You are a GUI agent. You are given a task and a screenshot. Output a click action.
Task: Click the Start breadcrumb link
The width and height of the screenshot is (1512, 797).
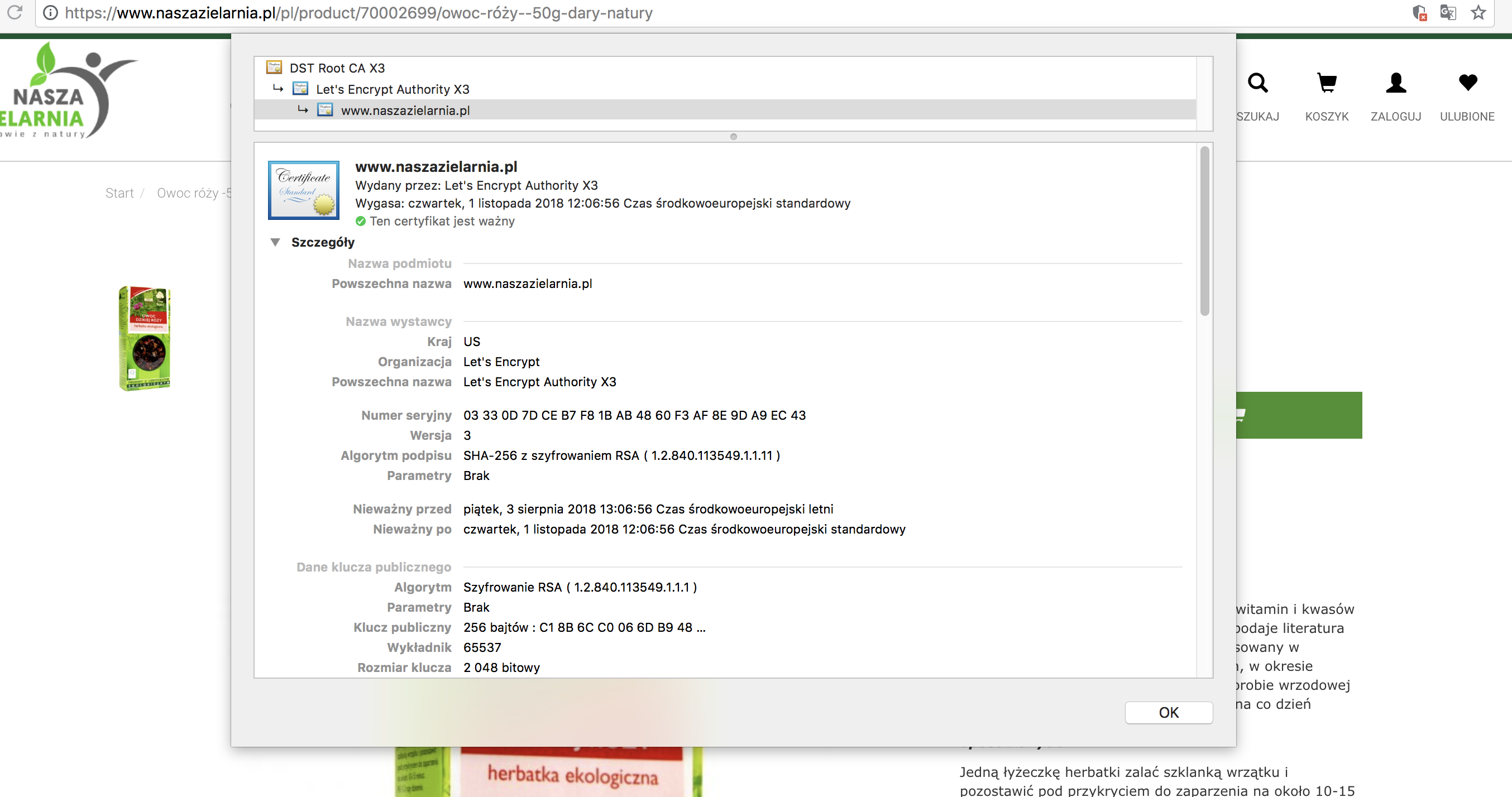click(x=119, y=193)
